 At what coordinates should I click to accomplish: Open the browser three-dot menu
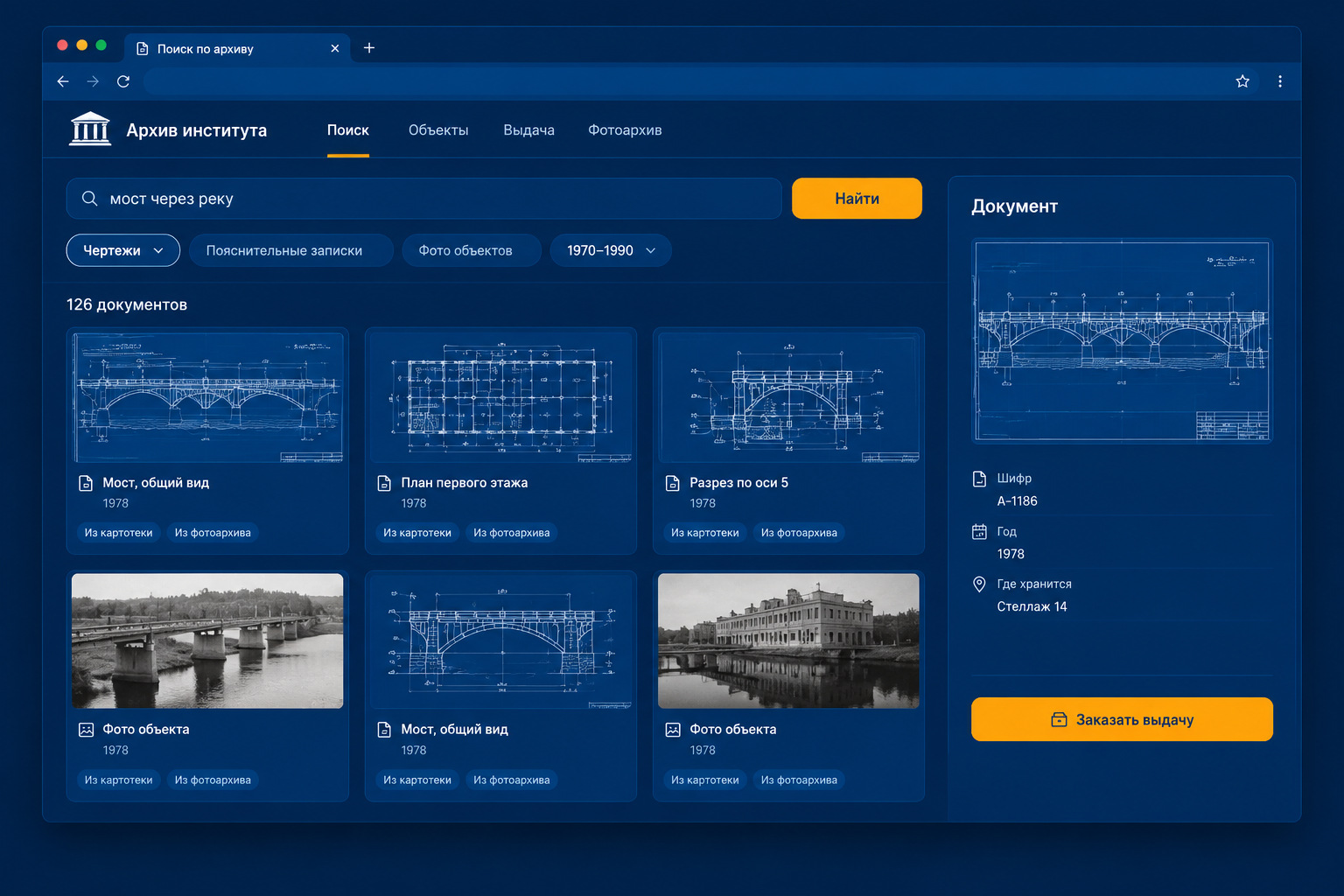(x=1280, y=81)
